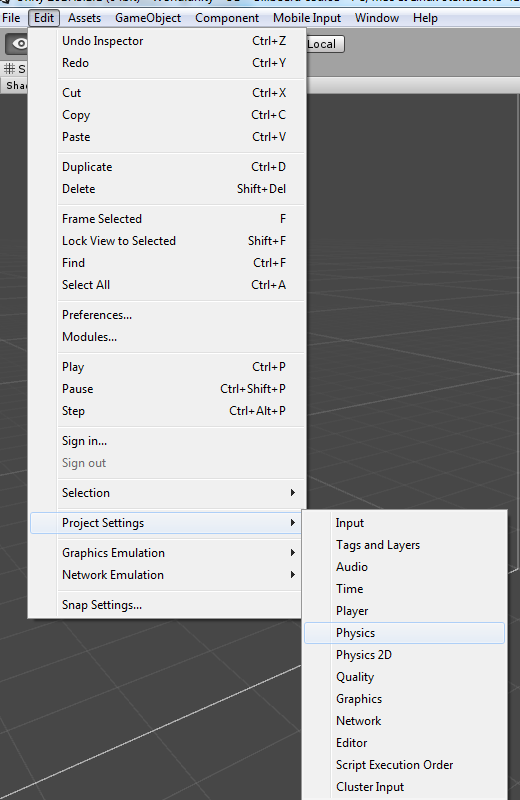Open the File menu

(11, 18)
